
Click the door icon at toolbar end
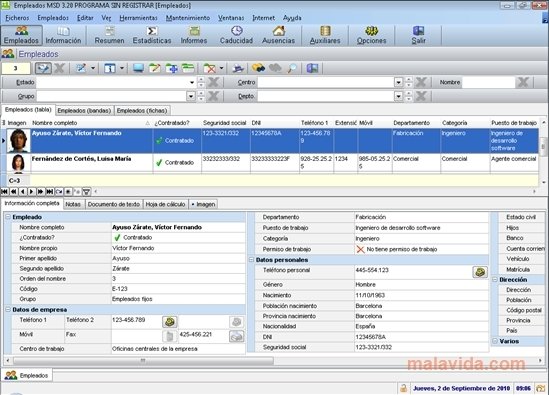(312, 68)
